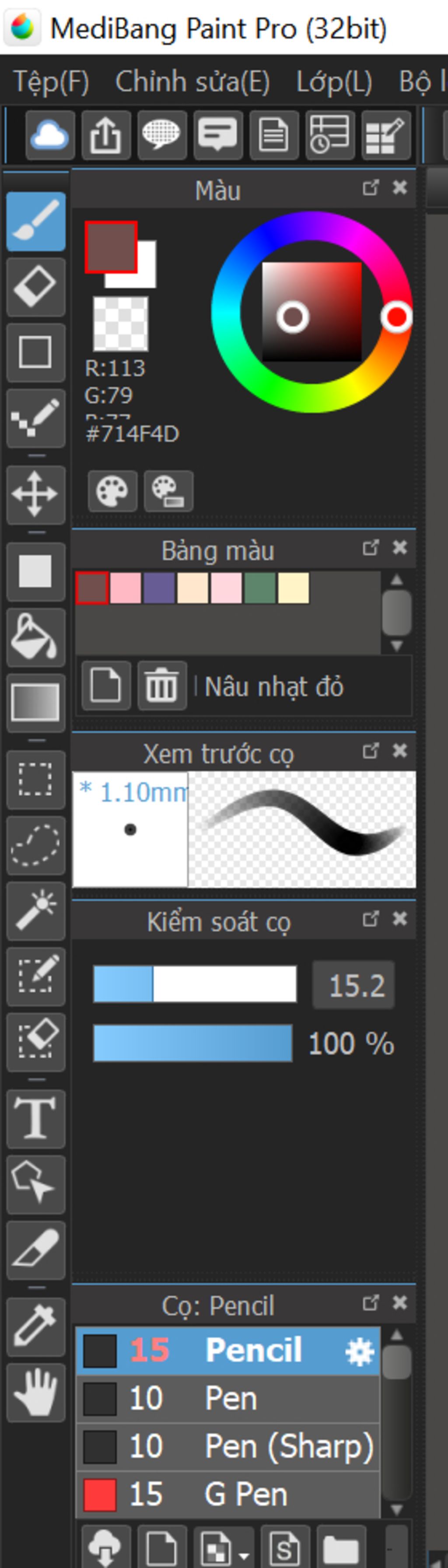The height and width of the screenshot is (1568, 448).
Task: Select the Eraser tool
Action: pyautogui.click(x=35, y=287)
